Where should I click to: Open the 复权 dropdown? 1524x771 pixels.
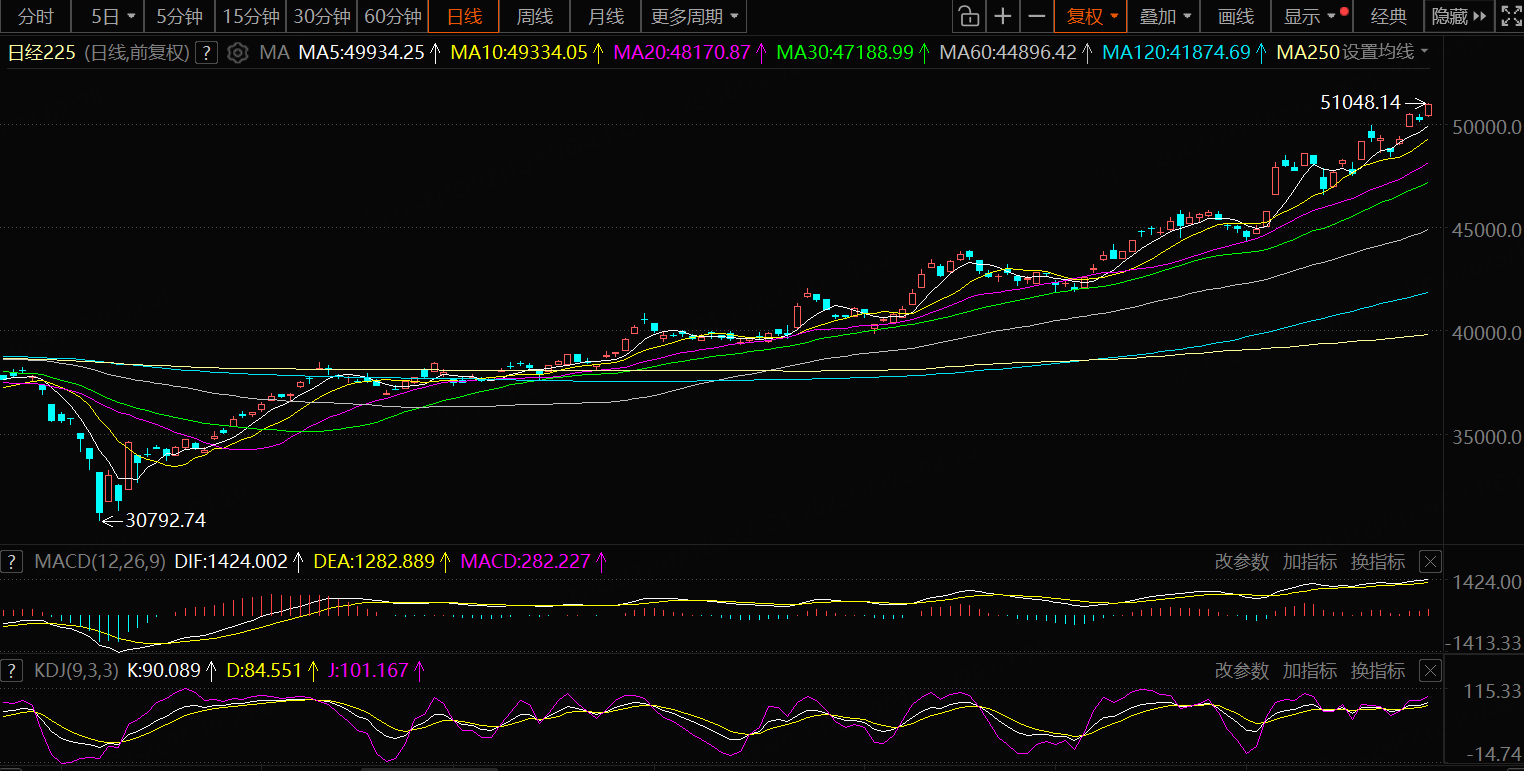(1091, 16)
